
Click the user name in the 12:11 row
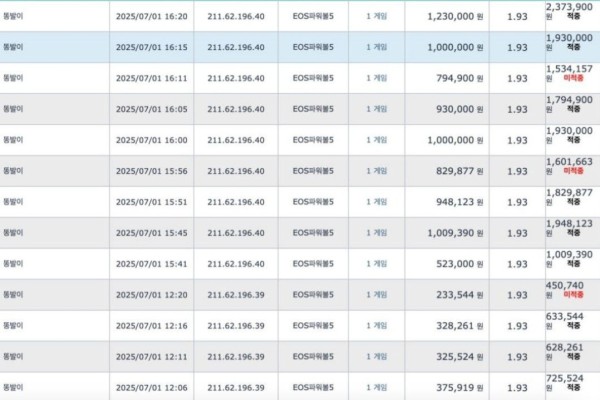[x=13, y=356]
